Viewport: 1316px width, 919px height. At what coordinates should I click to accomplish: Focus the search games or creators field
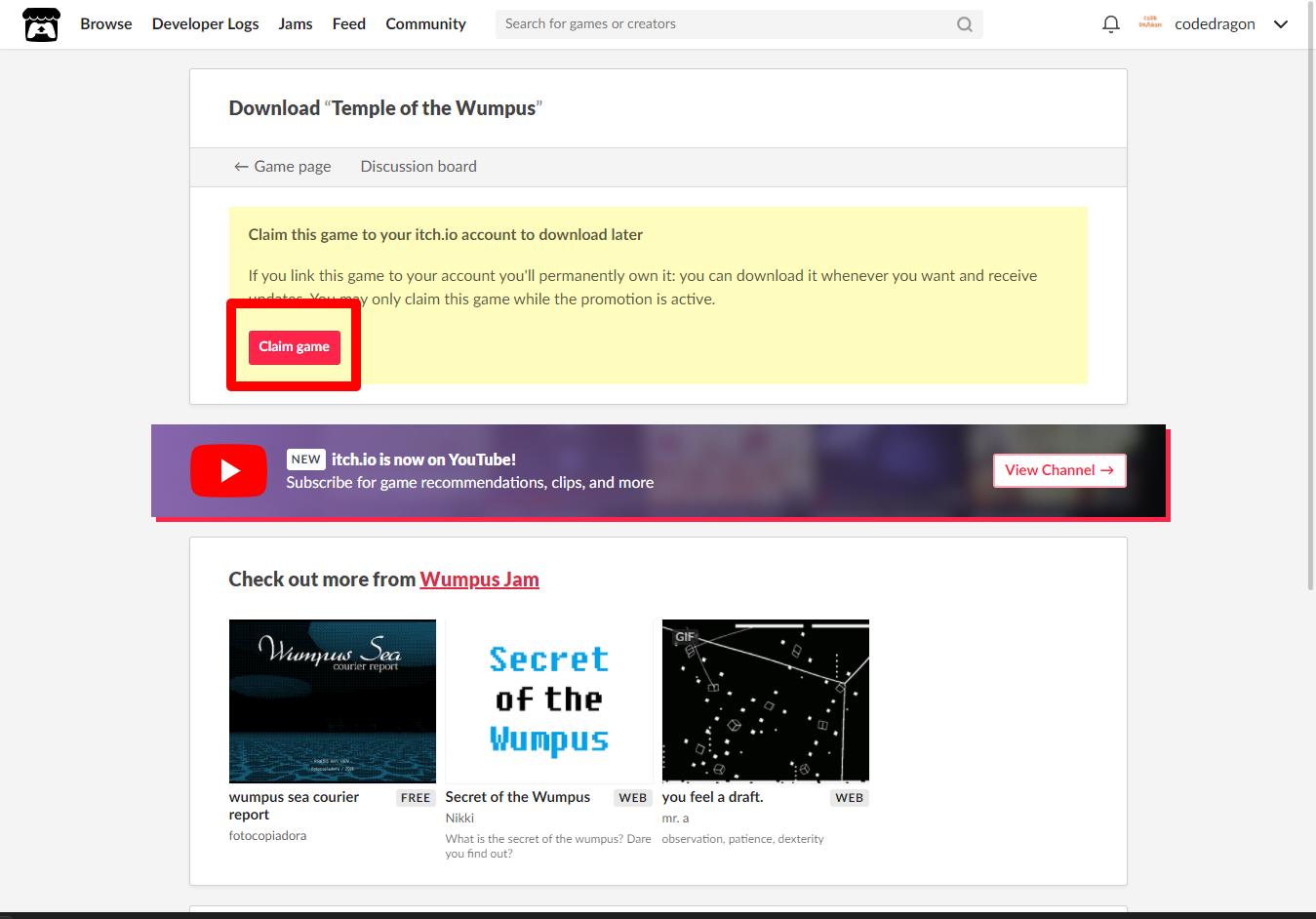739,24
